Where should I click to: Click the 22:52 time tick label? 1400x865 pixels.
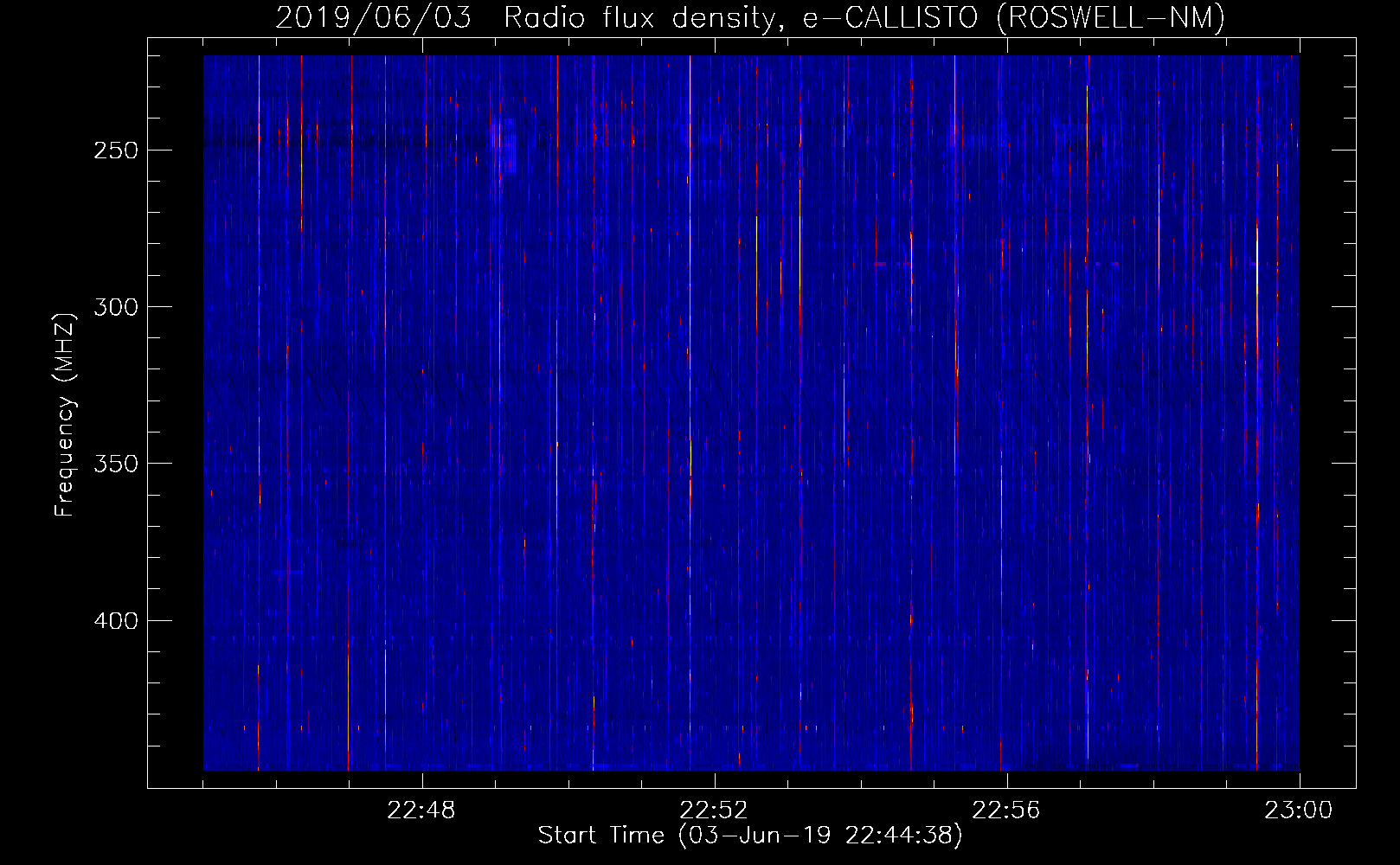[714, 811]
